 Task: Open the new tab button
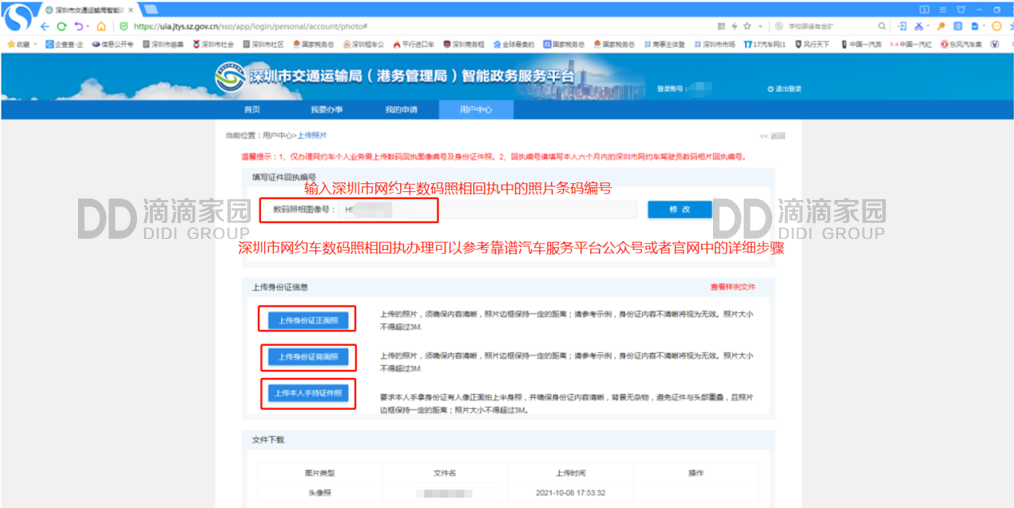151,8
